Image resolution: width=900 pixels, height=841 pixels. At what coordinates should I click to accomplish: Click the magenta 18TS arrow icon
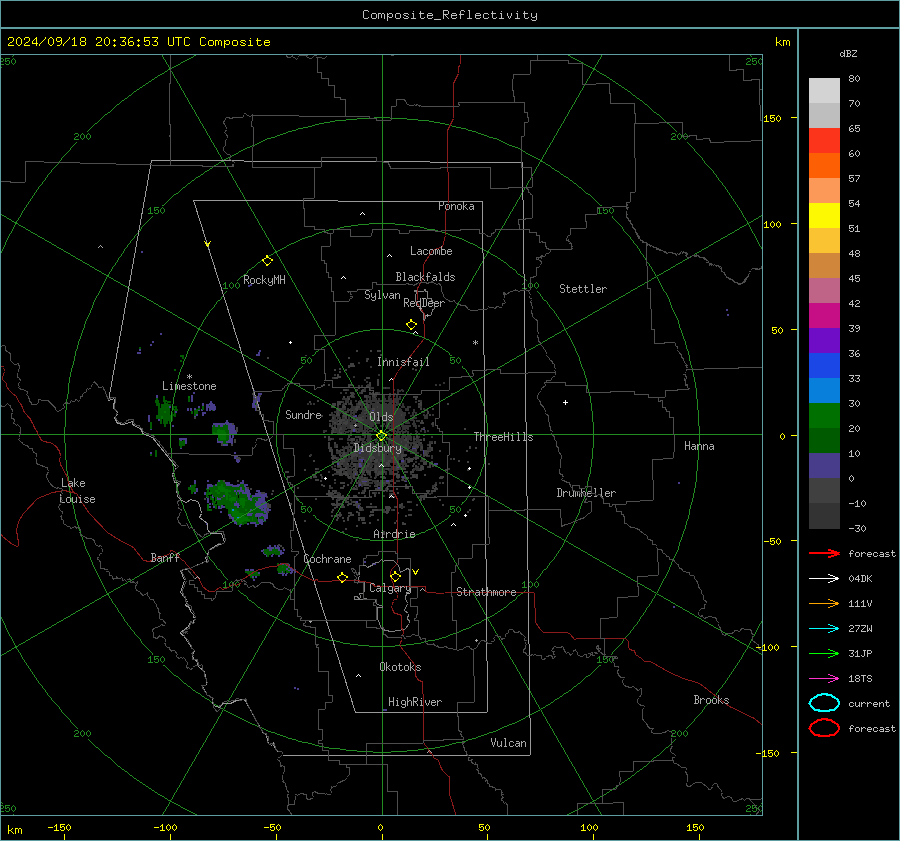pyautogui.click(x=824, y=678)
